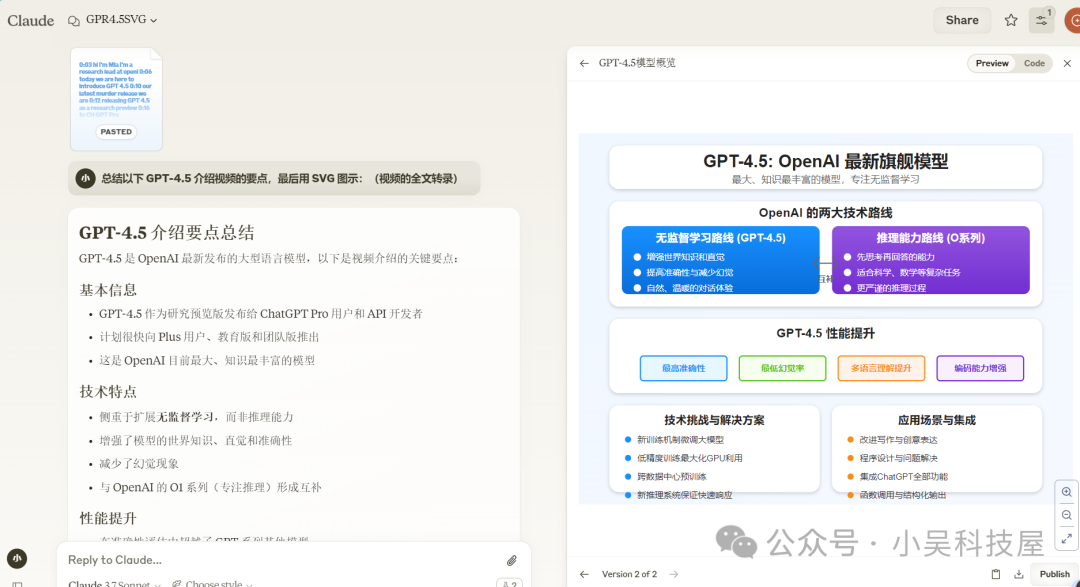Click the GPT-4.5模型概览 artifact title

(637, 63)
